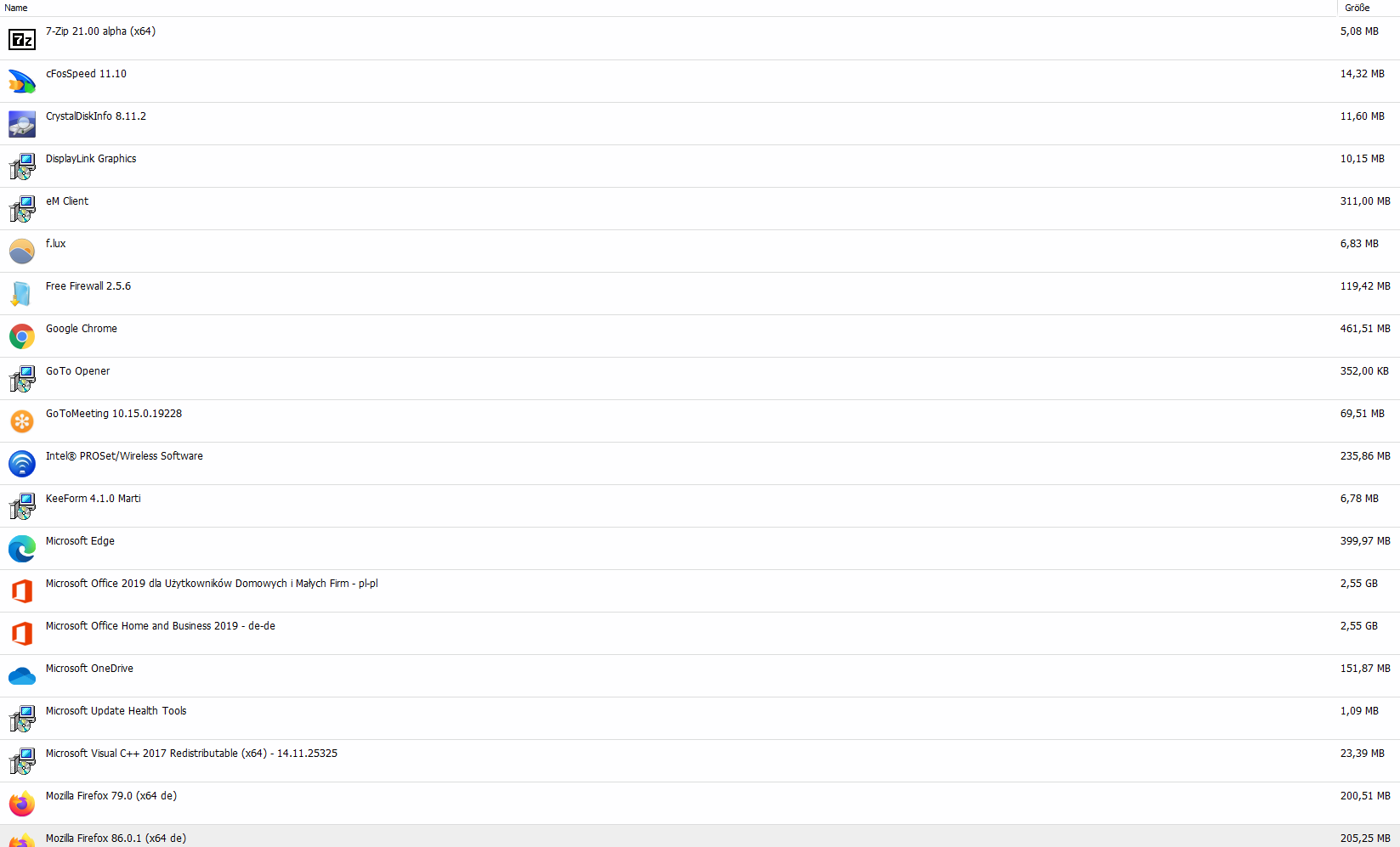
Task: Click the 'Free Firewall 2.5.6' name
Action: [88, 286]
